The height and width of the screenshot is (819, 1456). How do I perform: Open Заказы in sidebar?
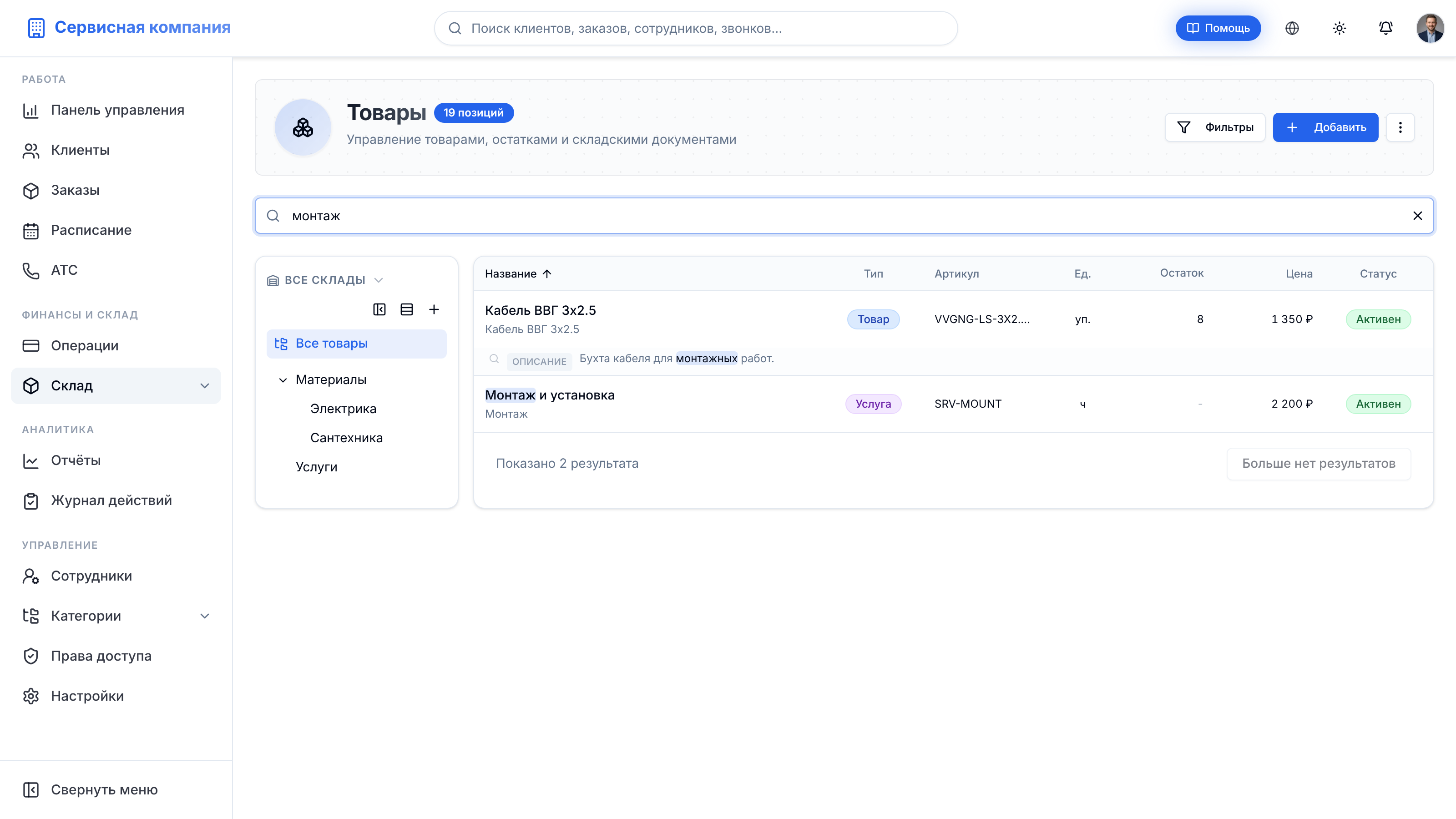click(x=116, y=191)
